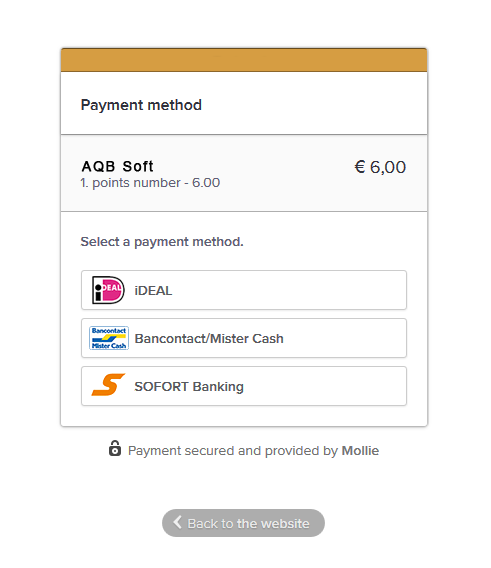Click the left chevron on the Back button
Viewport: 491px width, 568px height.
(177, 522)
